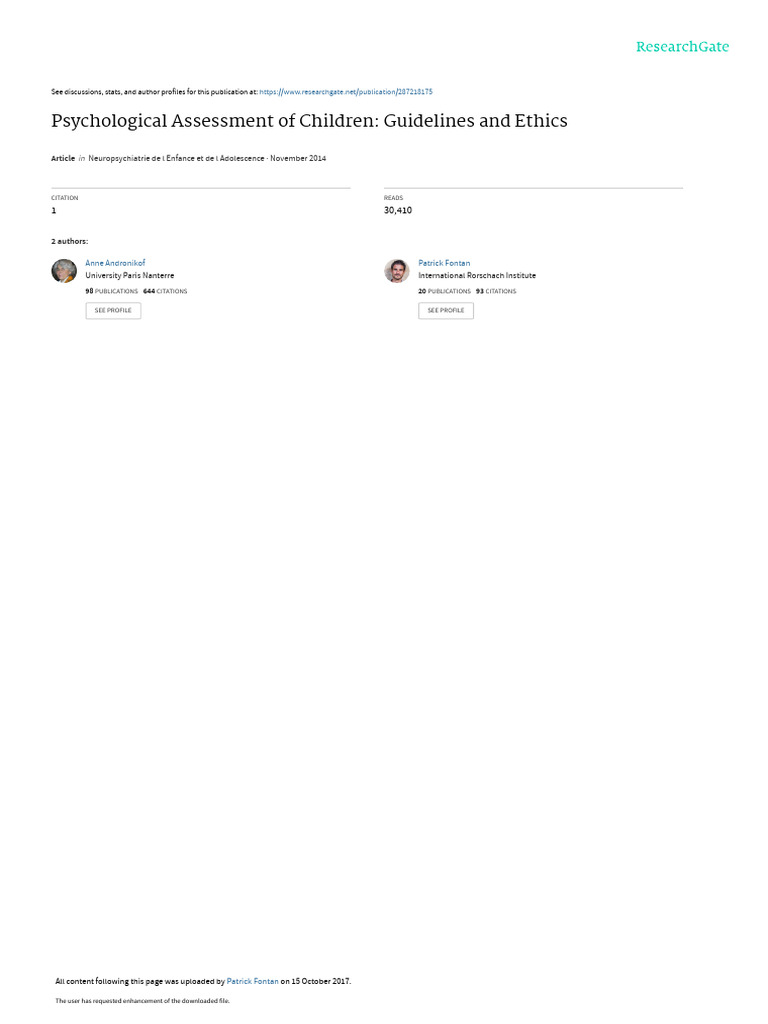Click SEE PROFILE under Anne Andronikof
This screenshot has width=768, height=1024.
[x=113, y=310]
